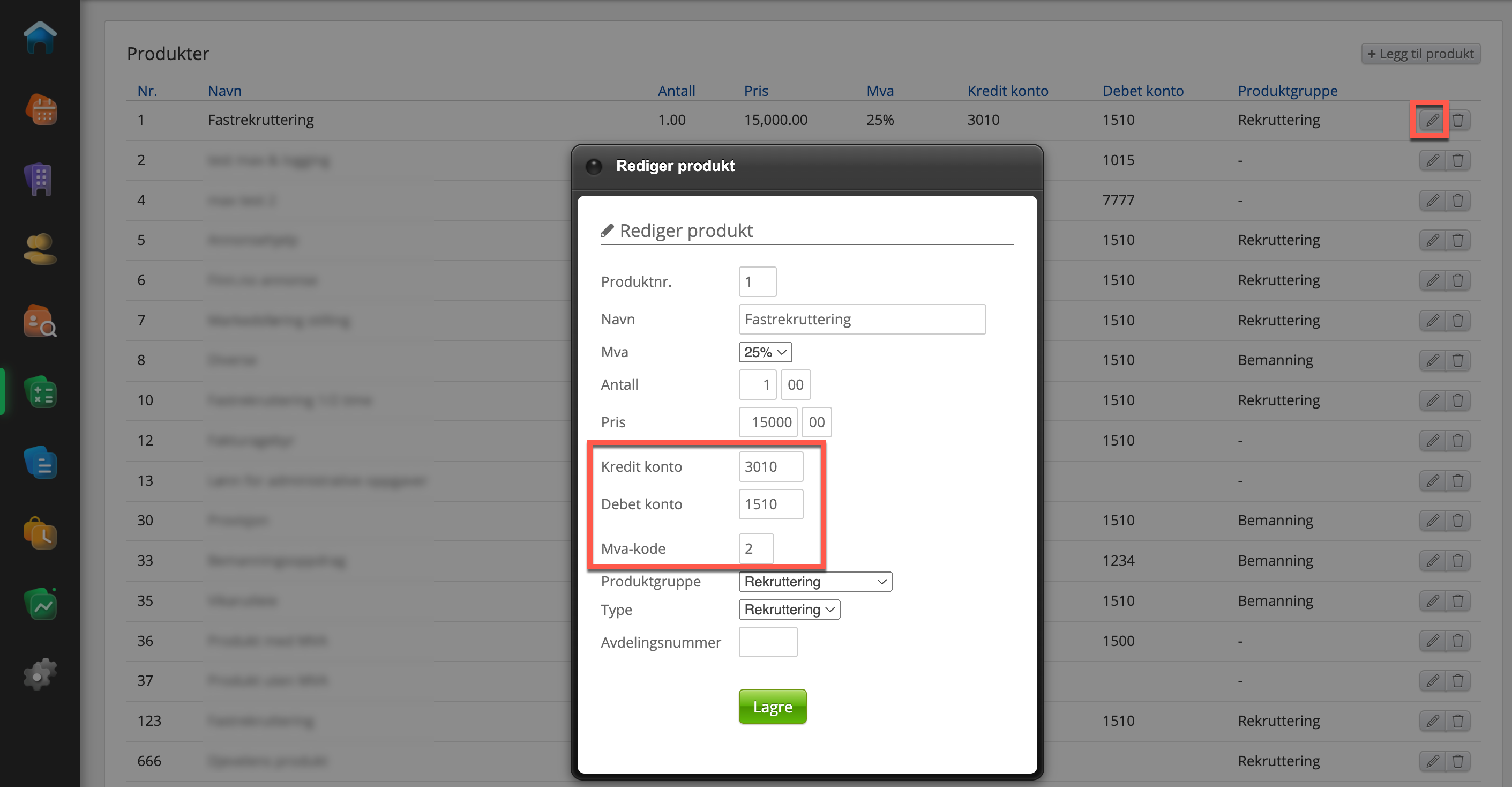
Task: Open the green statistics chart icon
Action: 40,604
